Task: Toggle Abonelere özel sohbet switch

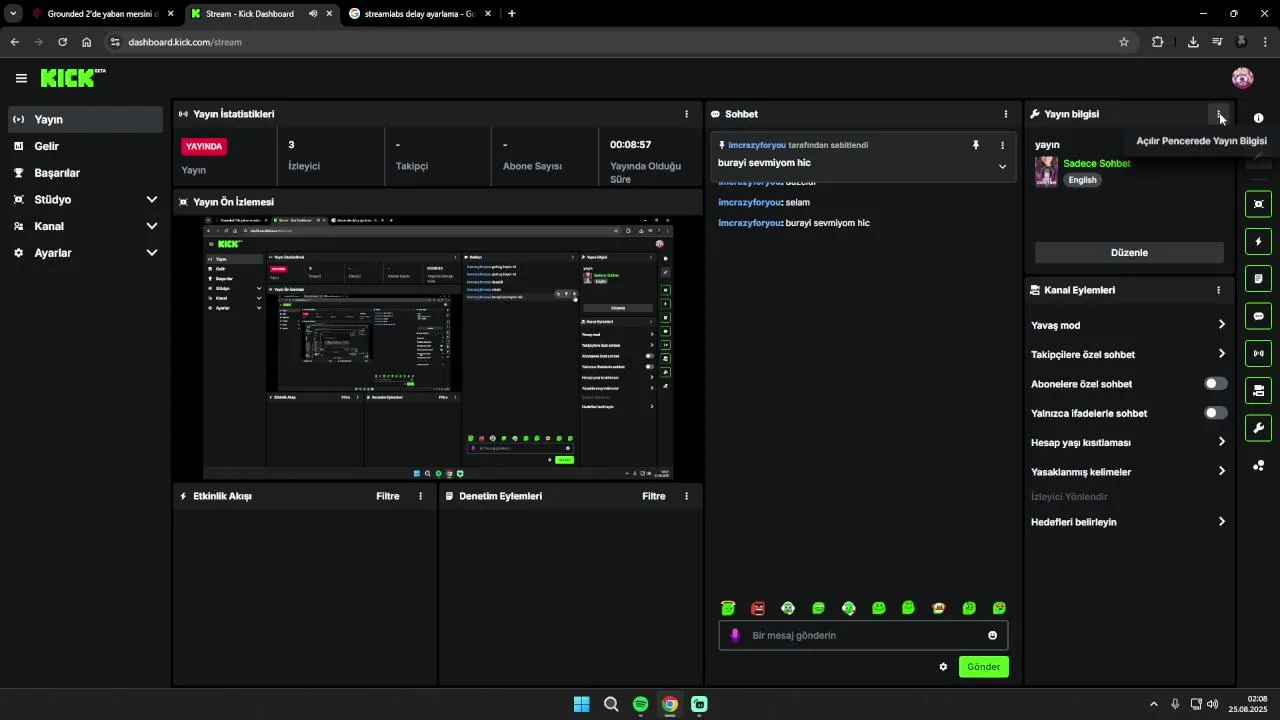Action: 1215,384
